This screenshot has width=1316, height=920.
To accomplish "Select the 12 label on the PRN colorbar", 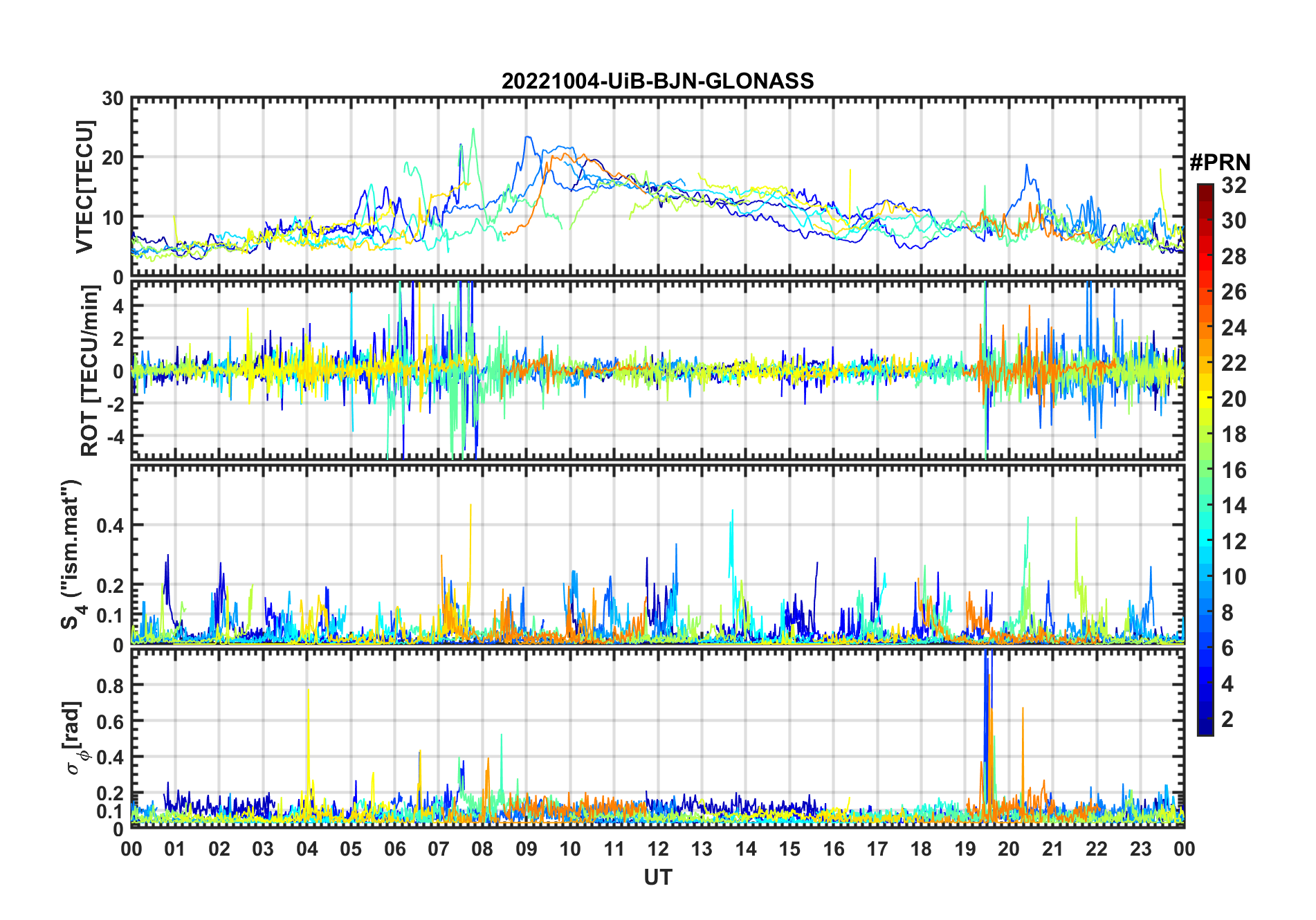I will (1234, 542).
